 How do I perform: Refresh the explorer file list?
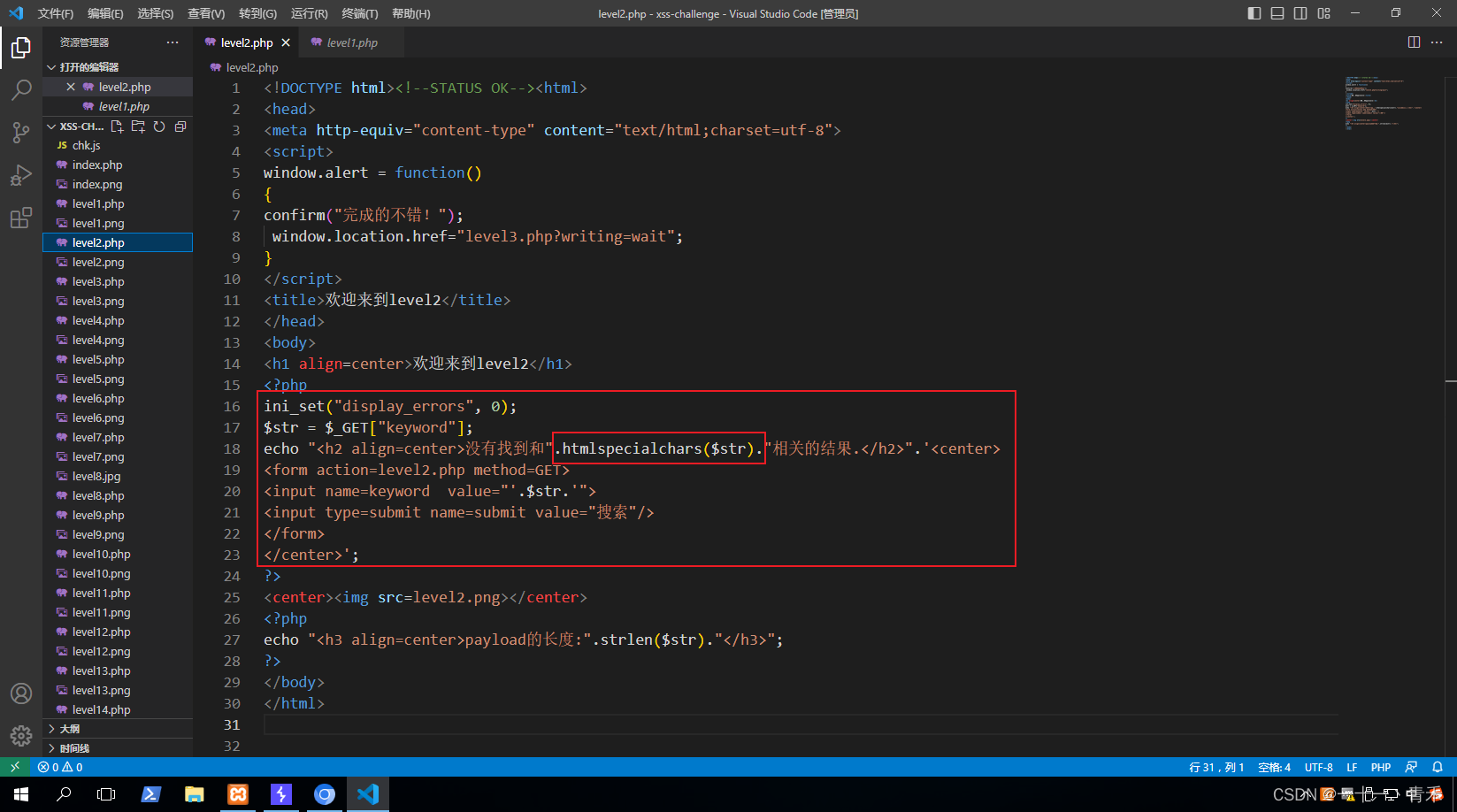[159, 126]
